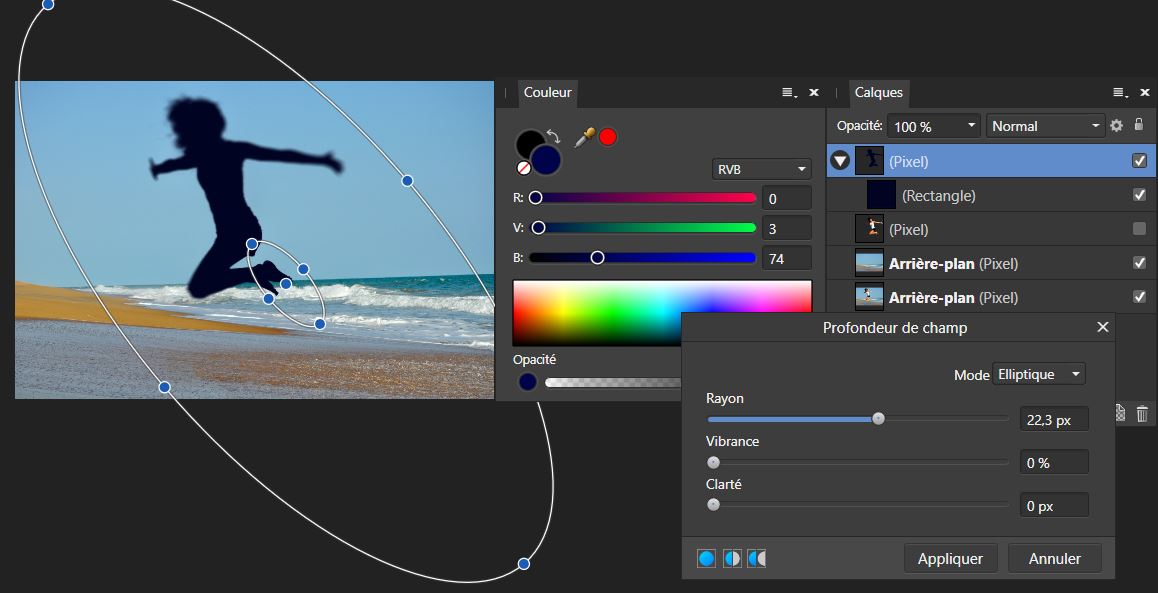Click the color Opacité checkered slider

click(x=612, y=382)
